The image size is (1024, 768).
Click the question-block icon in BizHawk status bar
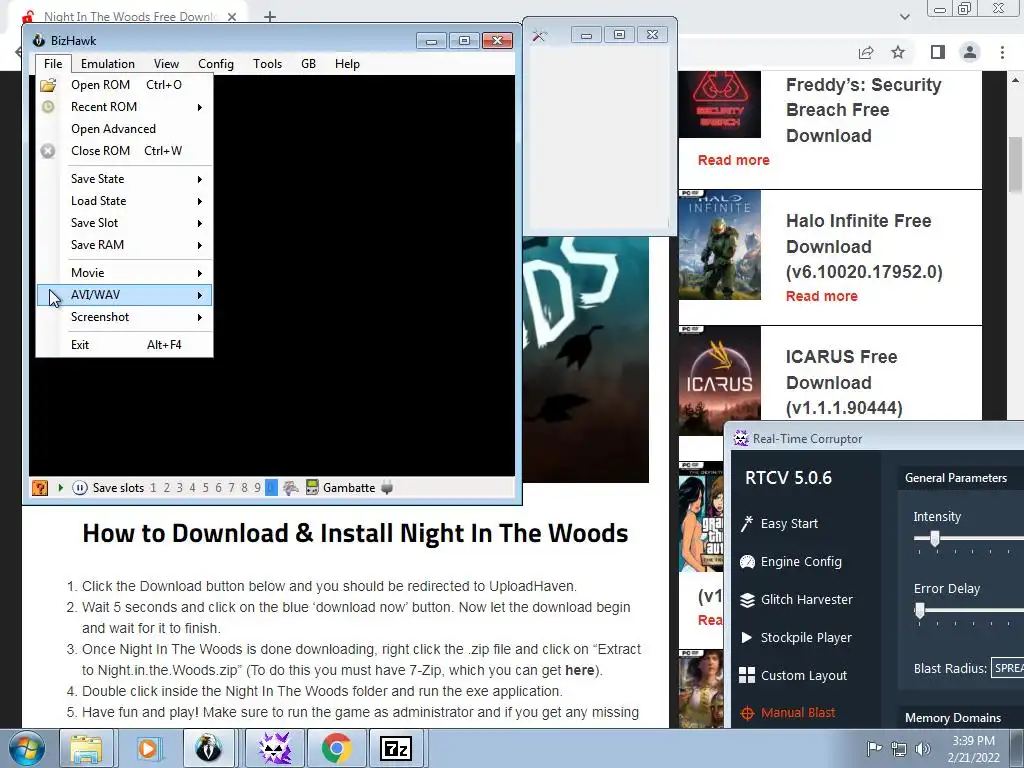40,488
